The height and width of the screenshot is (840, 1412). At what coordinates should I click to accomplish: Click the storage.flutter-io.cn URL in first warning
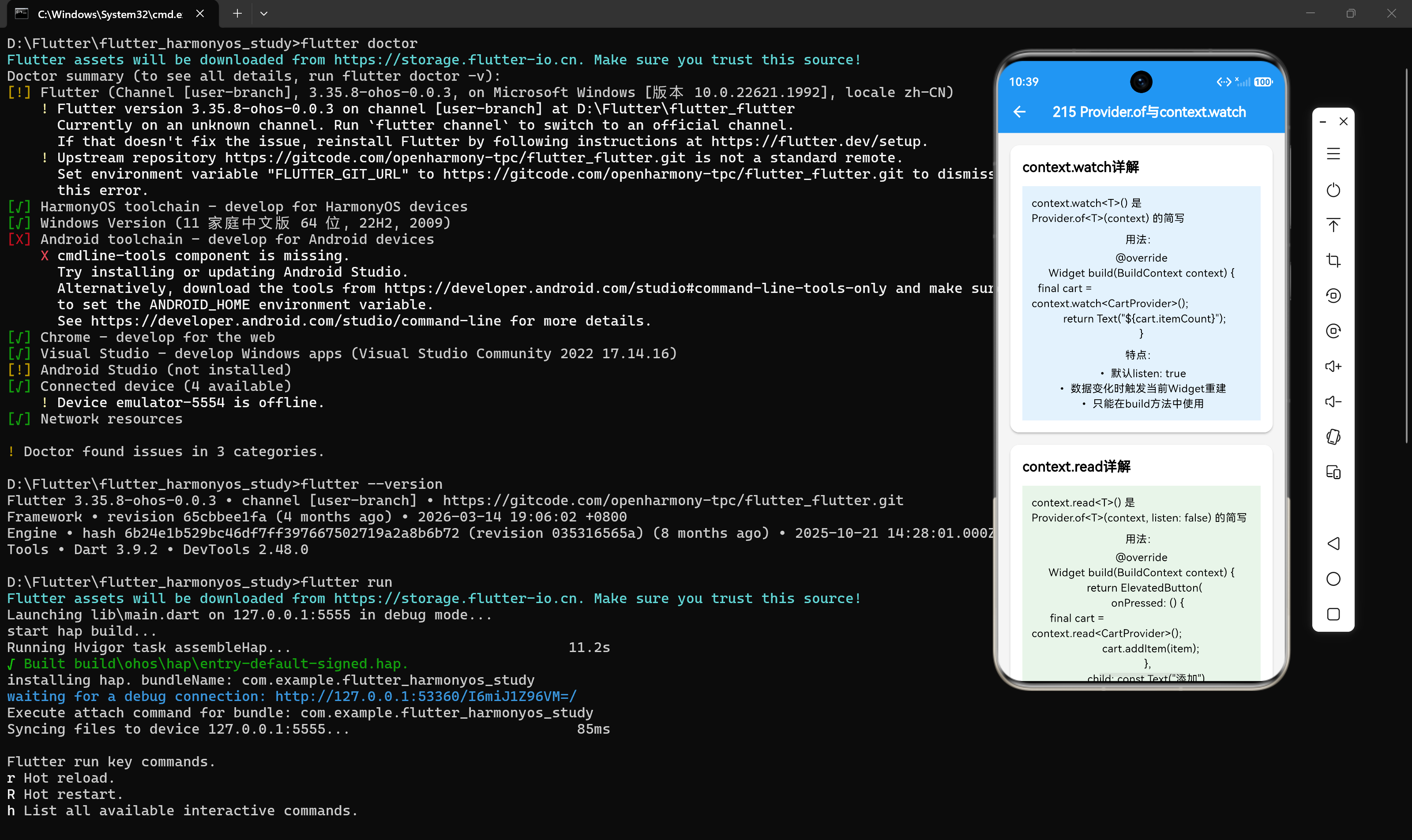(454, 60)
